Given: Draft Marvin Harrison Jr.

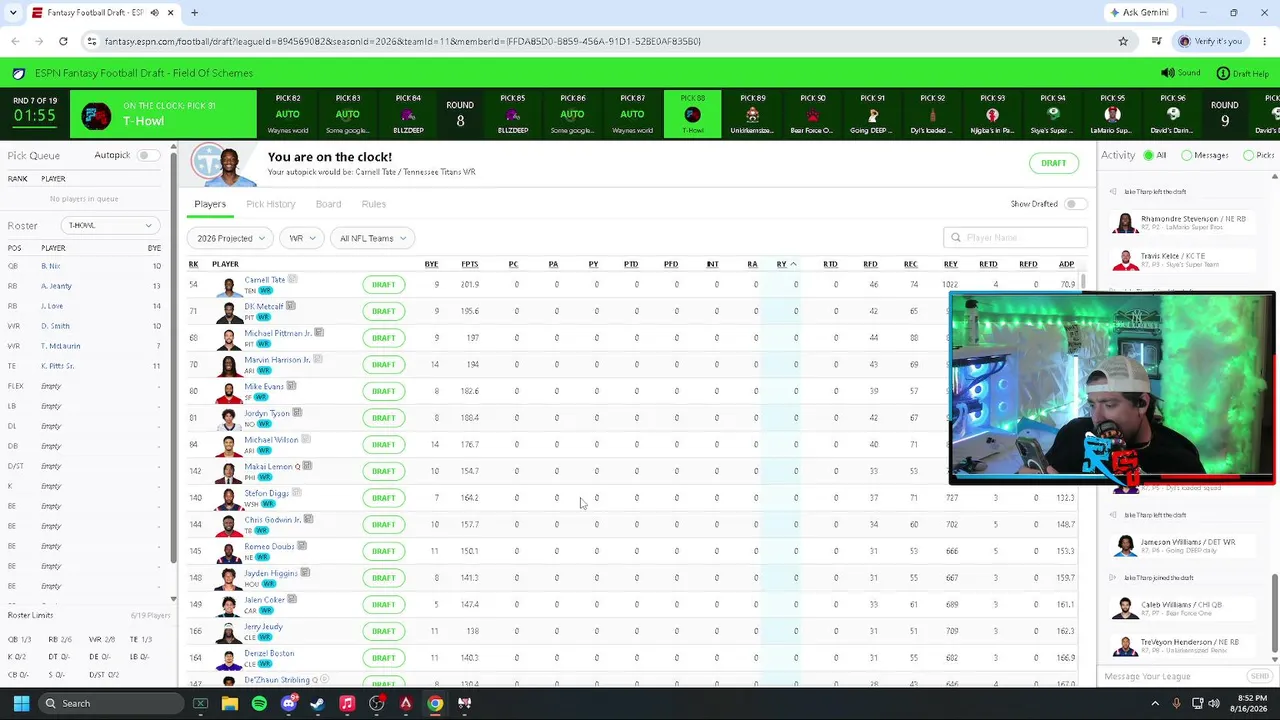Looking at the screenshot, I should point(383,365).
